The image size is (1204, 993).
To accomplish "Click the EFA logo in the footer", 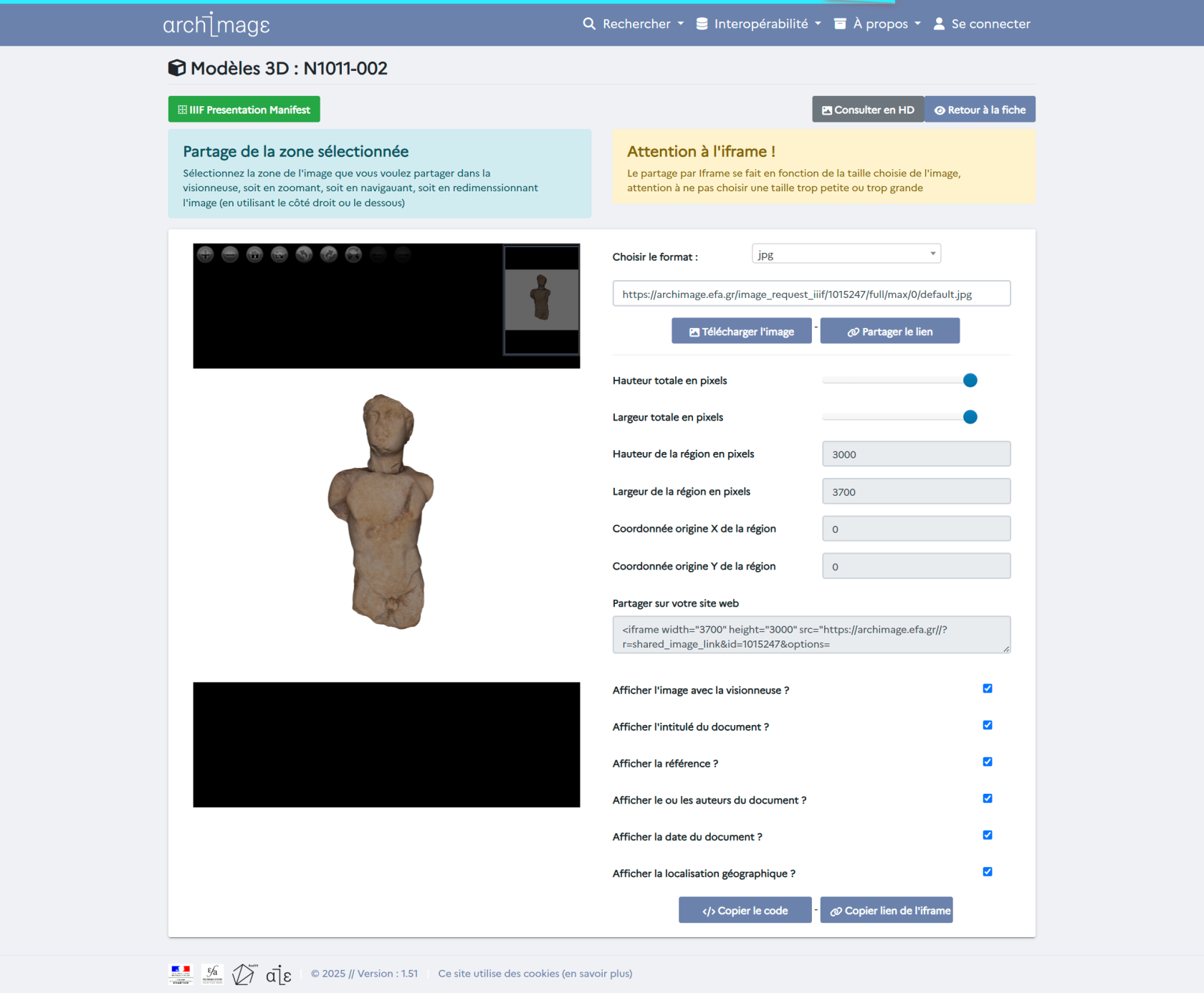I will pos(212,974).
